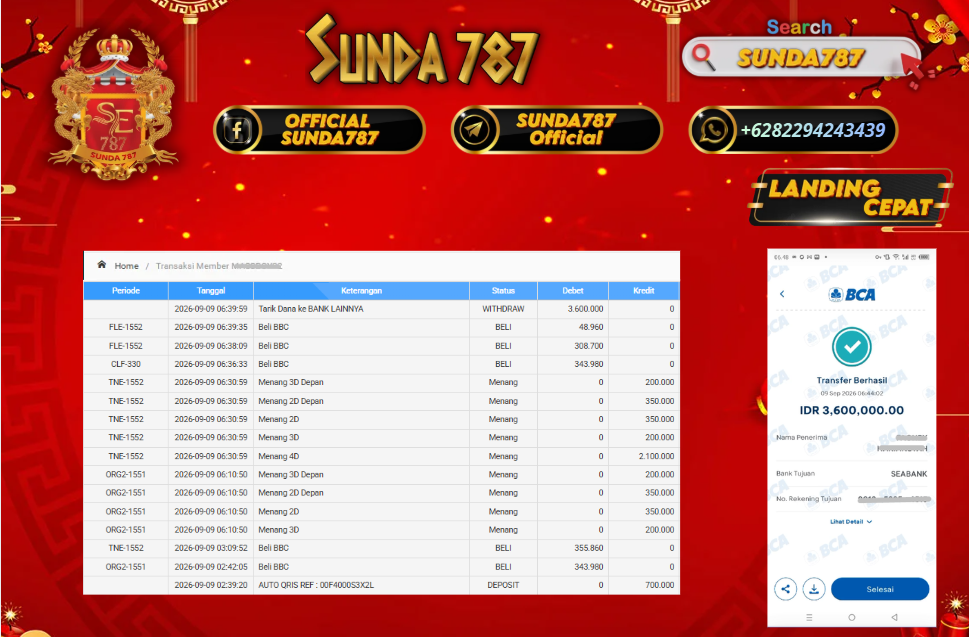
Task: Click the Selesai button
Action: [880, 589]
